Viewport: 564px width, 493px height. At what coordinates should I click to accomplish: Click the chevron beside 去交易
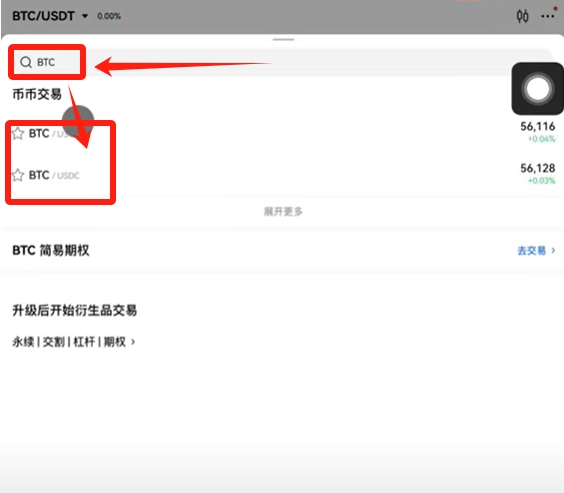(x=553, y=250)
